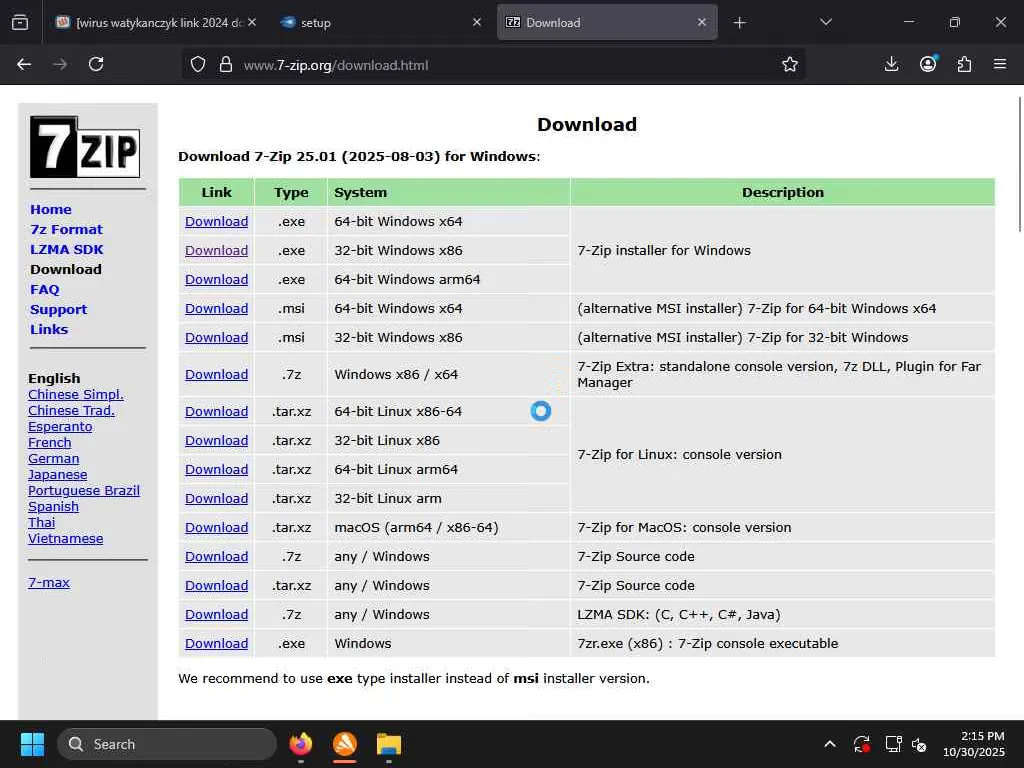Click the forward navigation arrow
The height and width of the screenshot is (768, 1024).
pos(60,64)
